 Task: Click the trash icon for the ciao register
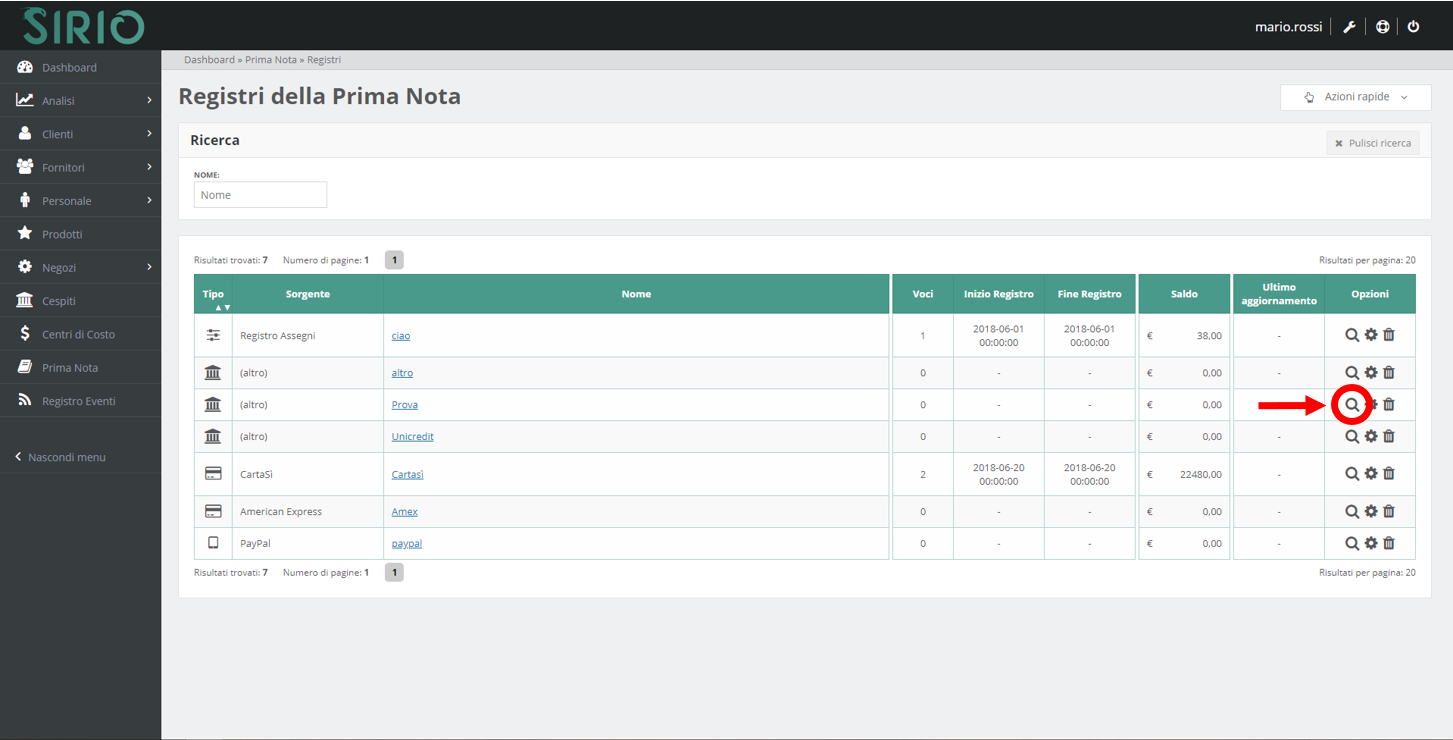[1389, 335]
